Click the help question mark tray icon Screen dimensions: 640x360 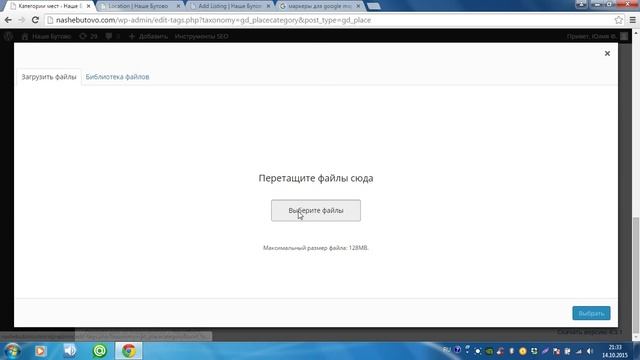click(x=457, y=350)
